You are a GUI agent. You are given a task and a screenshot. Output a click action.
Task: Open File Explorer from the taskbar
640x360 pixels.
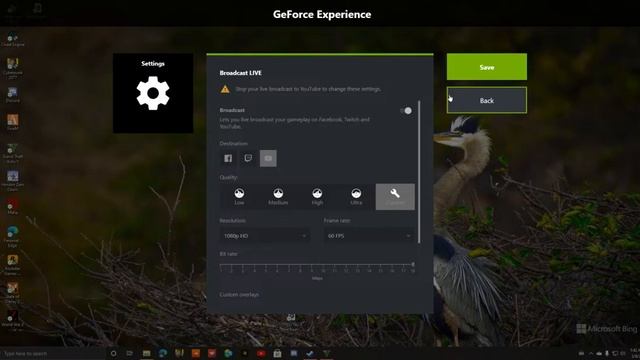(x=147, y=353)
